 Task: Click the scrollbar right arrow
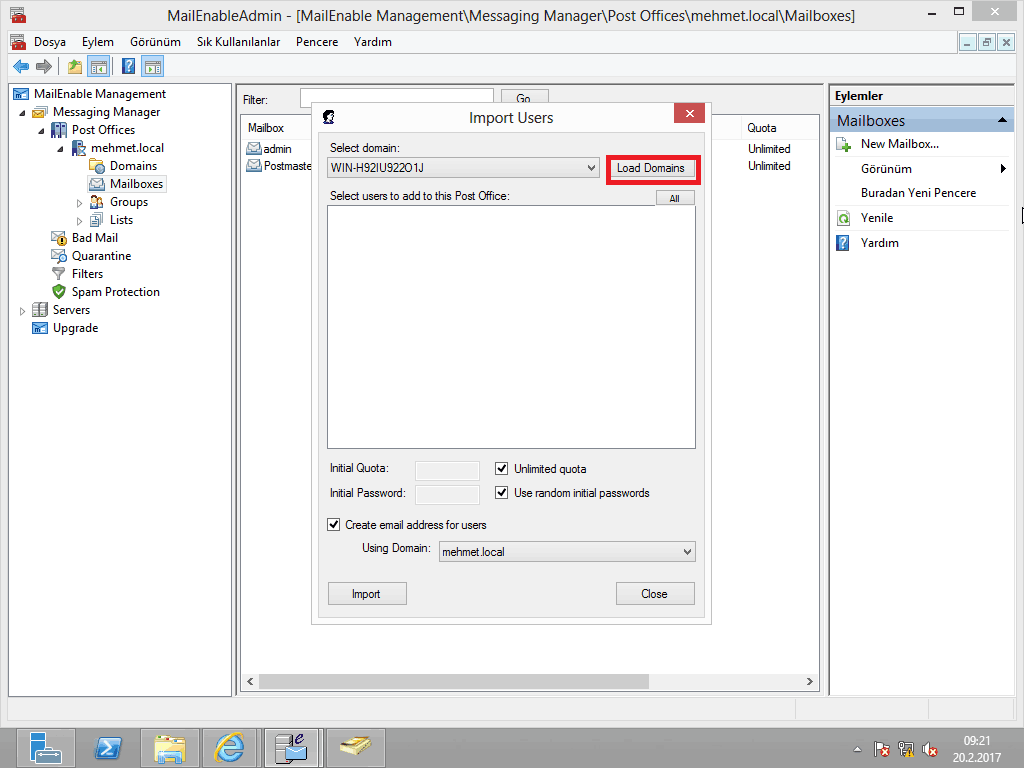pyautogui.click(x=810, y=681)
